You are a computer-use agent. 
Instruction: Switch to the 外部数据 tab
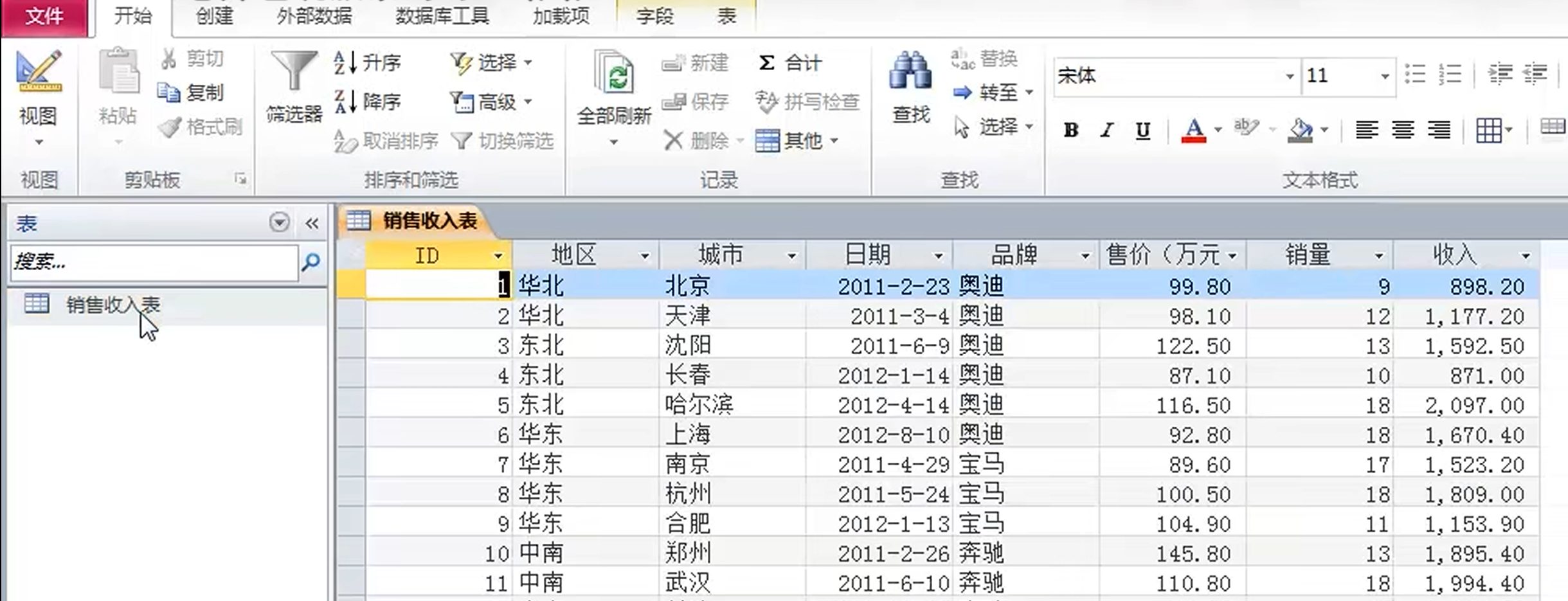314,16
